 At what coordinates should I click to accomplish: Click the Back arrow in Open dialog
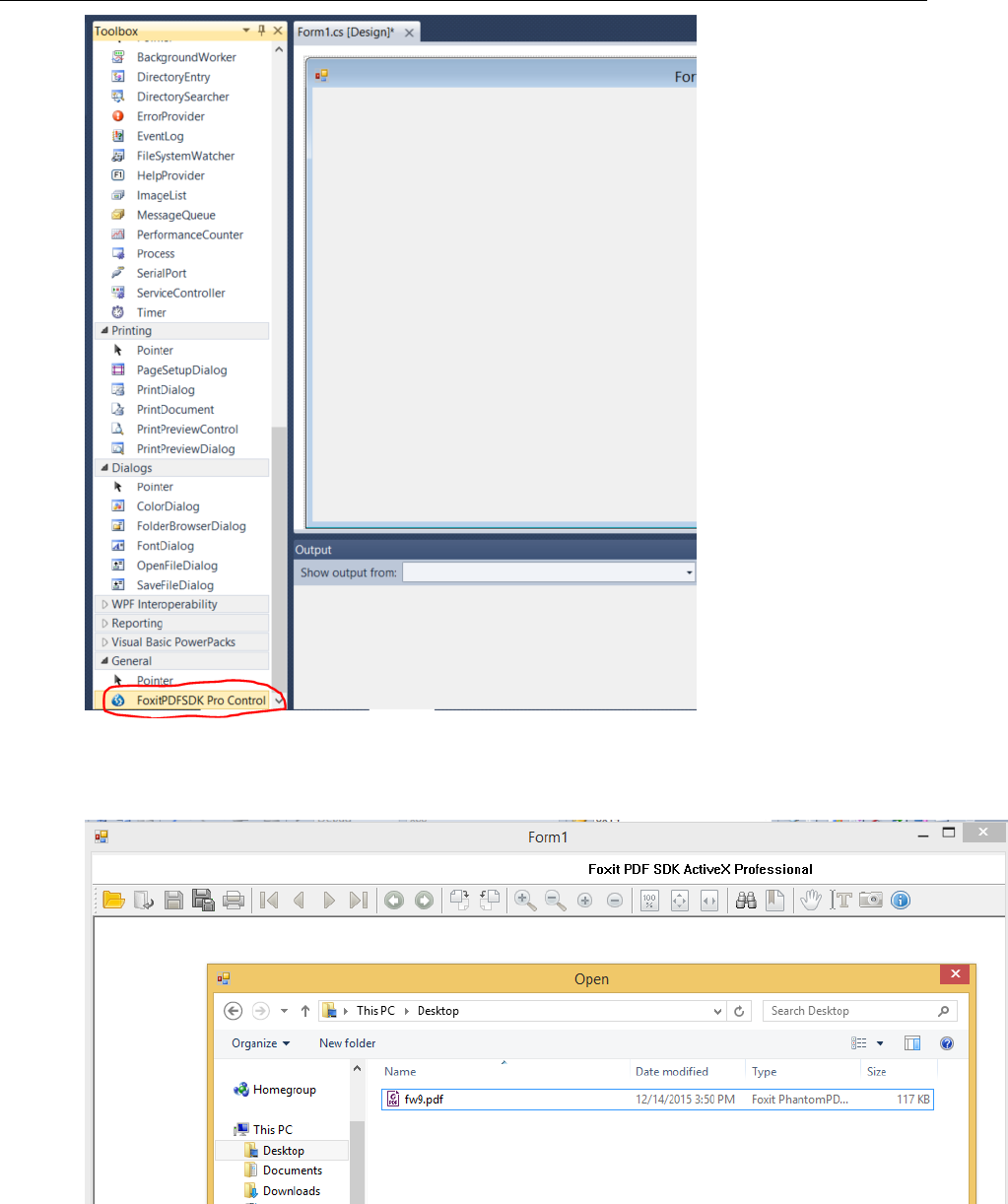click(x=234, y=1011)
